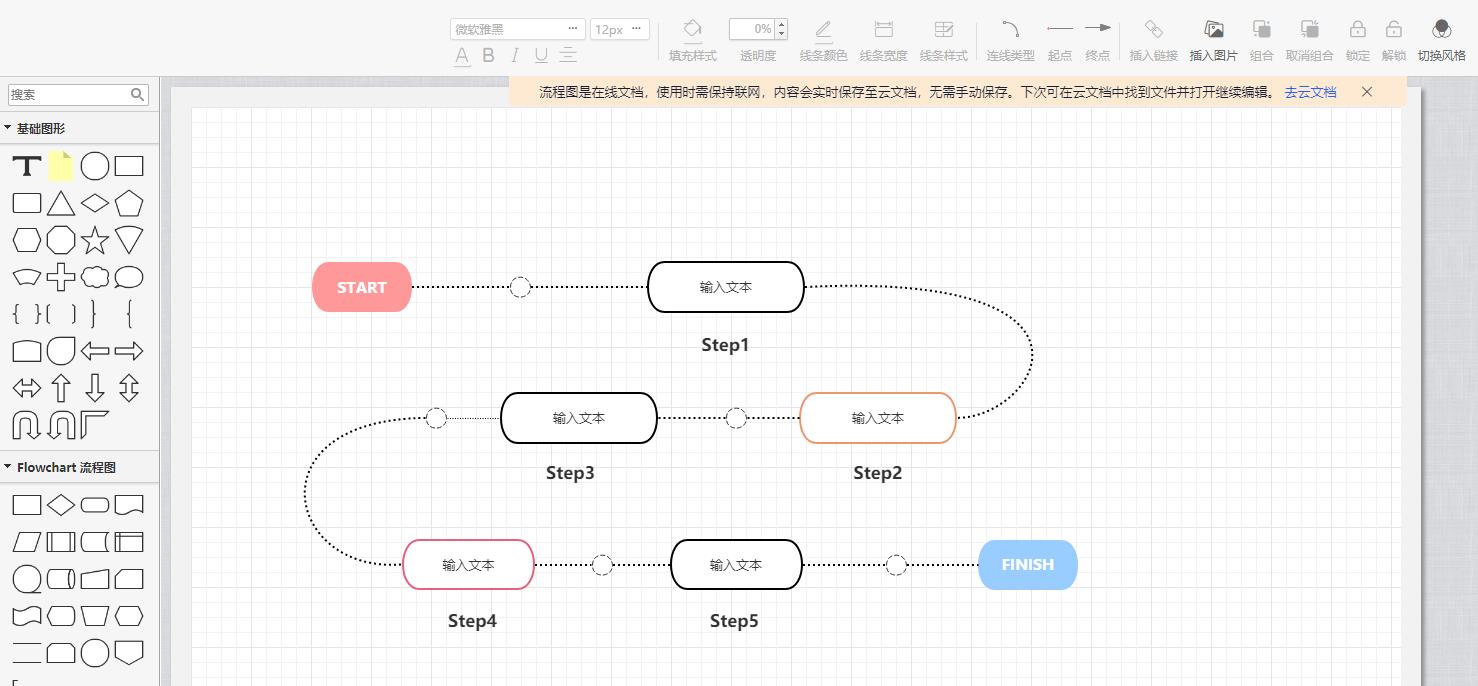Viewport: 1478px width, 686px height.
Task: Toggle underline text formatting
Action: (x=541, y=55)
